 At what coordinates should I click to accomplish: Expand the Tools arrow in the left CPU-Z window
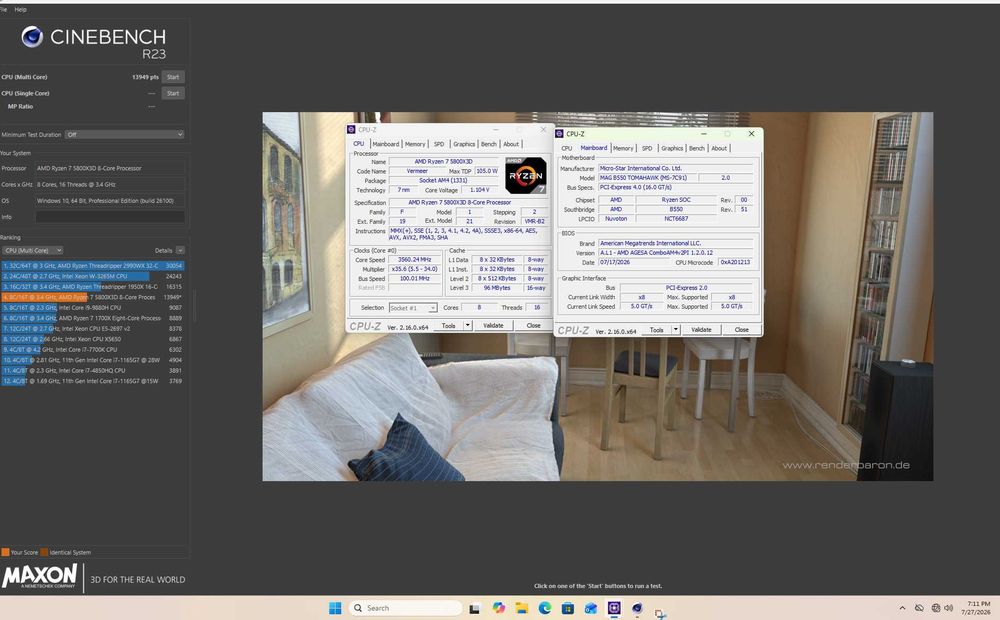click(x=467, y=325)
